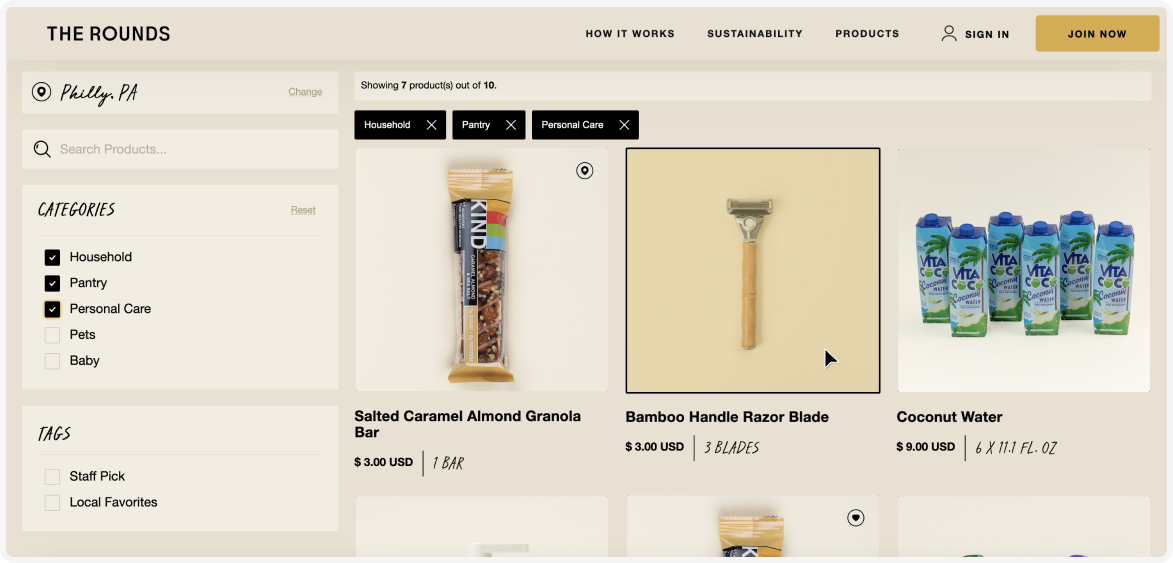
Task: Click the heart badge on the lower product card
Action: click(856, 517)
